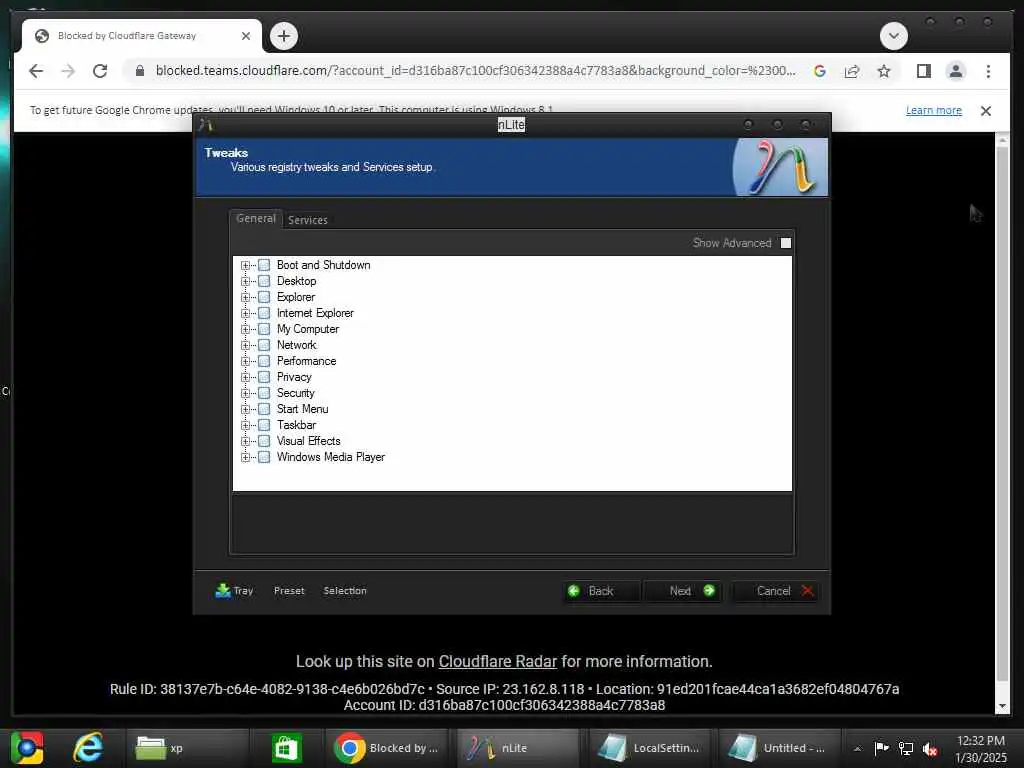
Task: Click the Google icon in the address bar
Action: click(x=820, y=71)
